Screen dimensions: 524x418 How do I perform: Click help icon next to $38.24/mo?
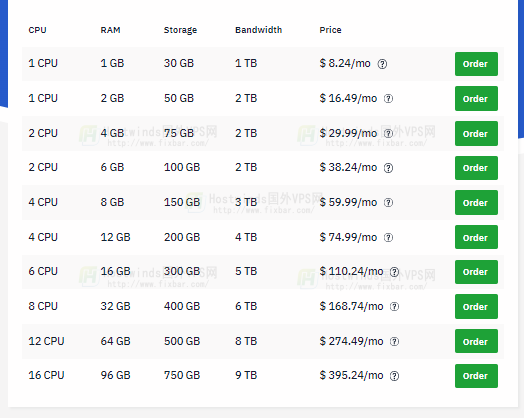tap(388, 168)
